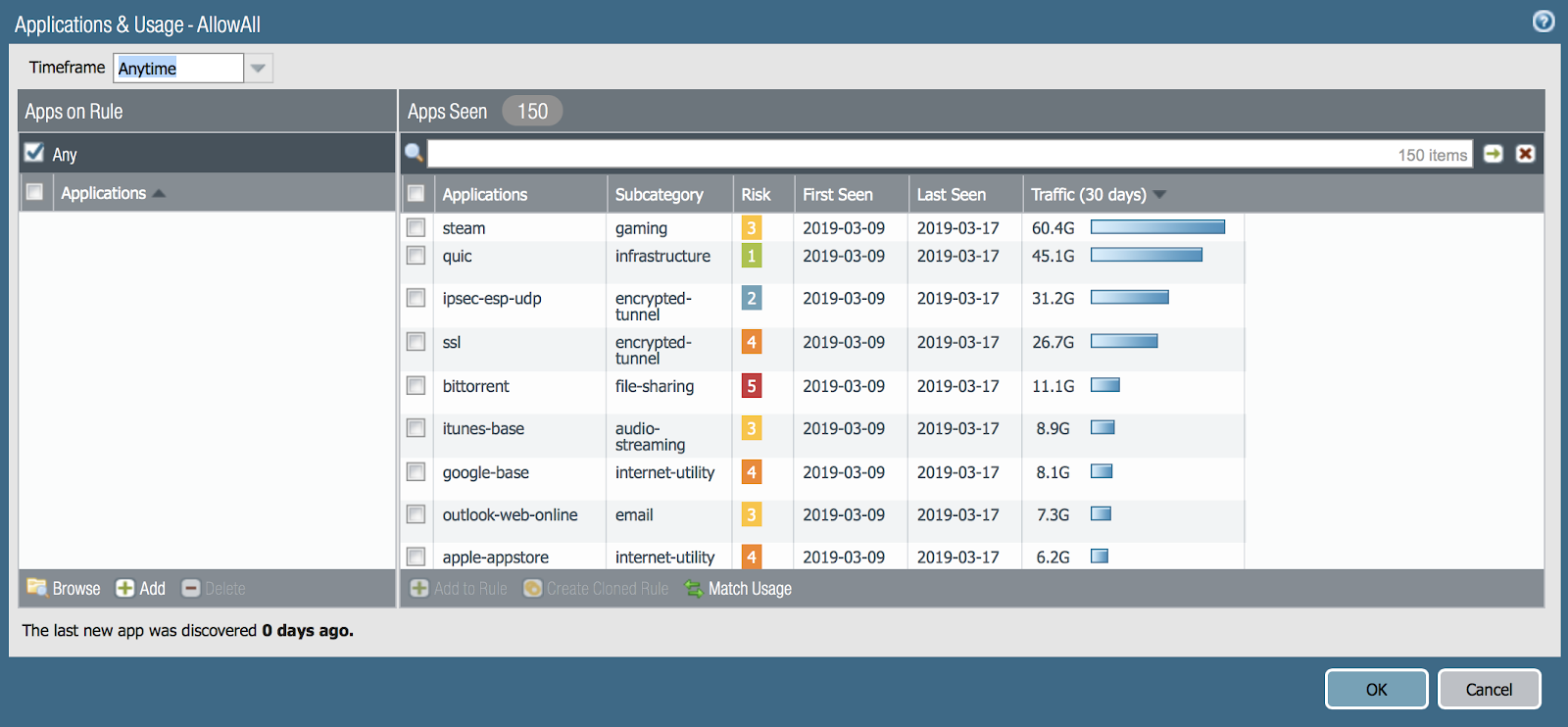The height and width of the screenshot is (727, 1568).
Task: Click the file-sharing subcategory cell
Action: tap(655, 386)
